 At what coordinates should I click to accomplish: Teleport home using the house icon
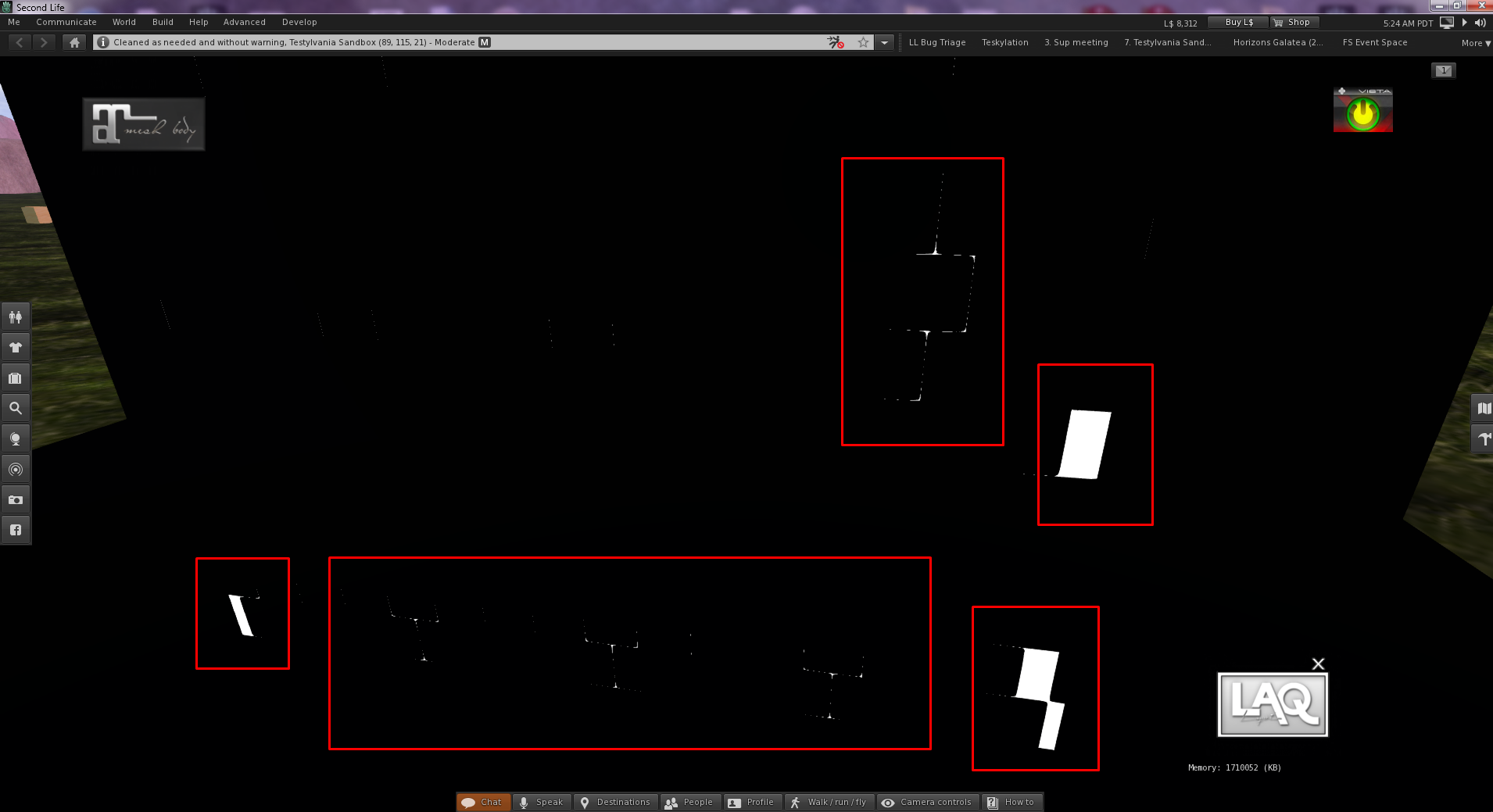74,42
